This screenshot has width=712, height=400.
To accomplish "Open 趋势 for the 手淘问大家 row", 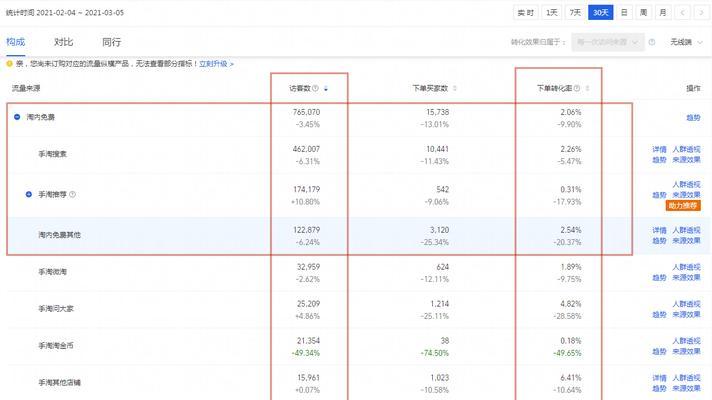I will pos(659,314).
